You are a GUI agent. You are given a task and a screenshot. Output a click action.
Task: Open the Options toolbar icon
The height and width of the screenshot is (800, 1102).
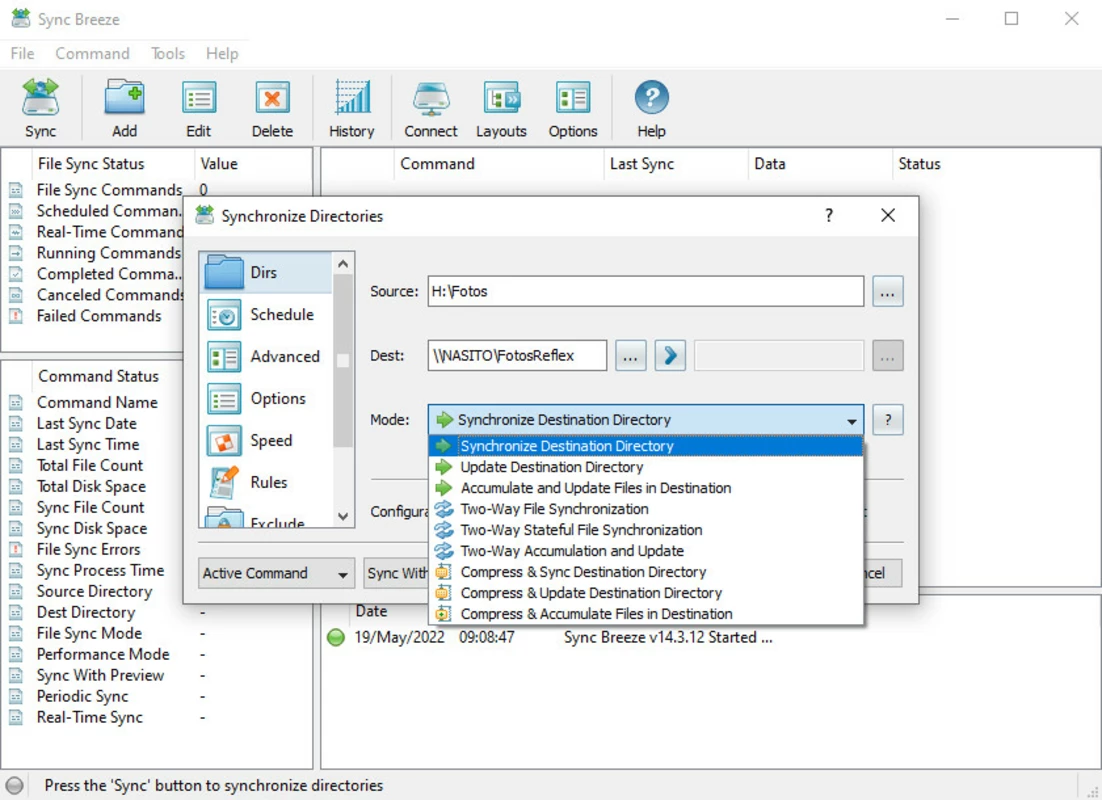click(x=573, y=98)
